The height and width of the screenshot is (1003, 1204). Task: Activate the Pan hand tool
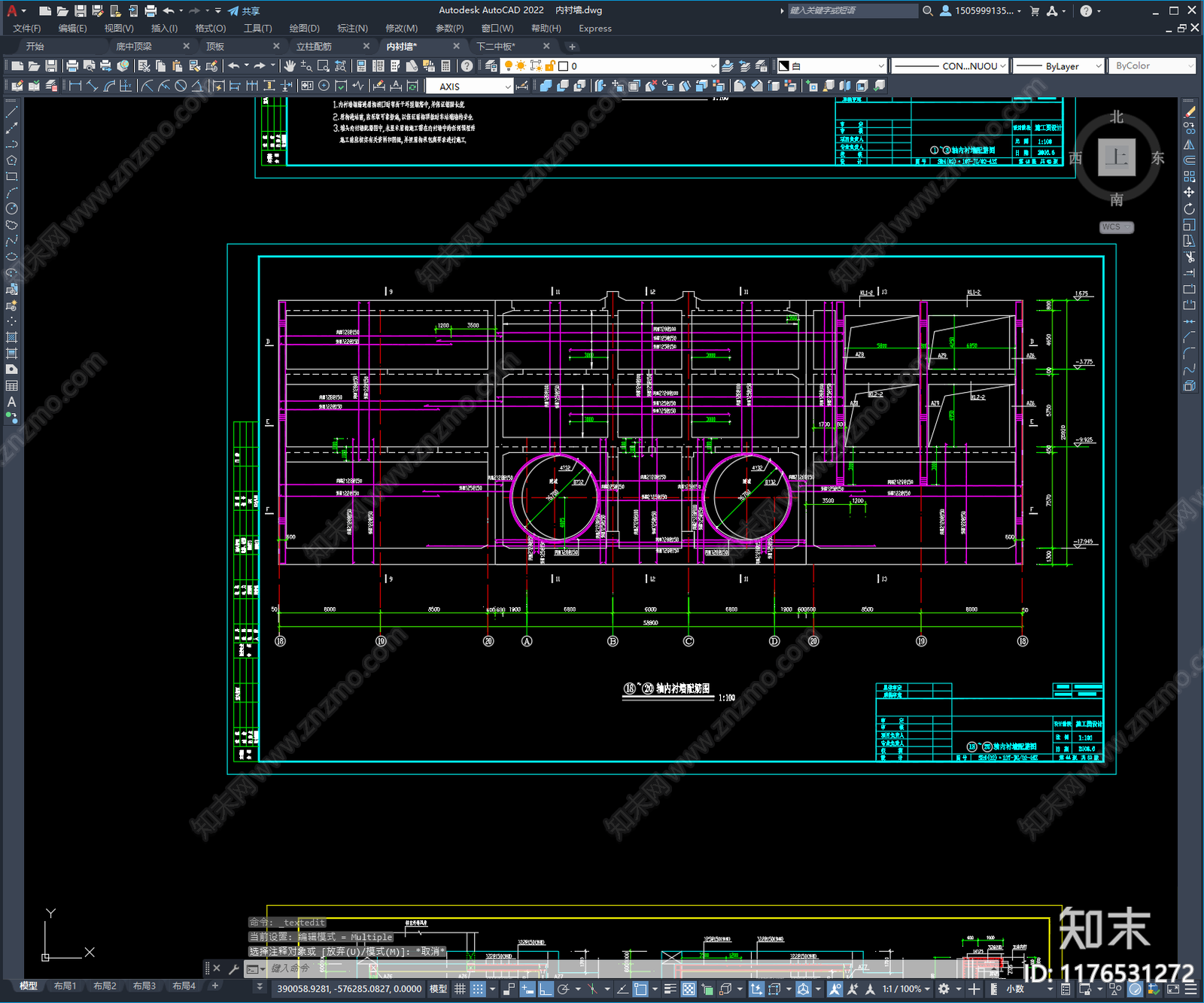(x=290, y=66)
